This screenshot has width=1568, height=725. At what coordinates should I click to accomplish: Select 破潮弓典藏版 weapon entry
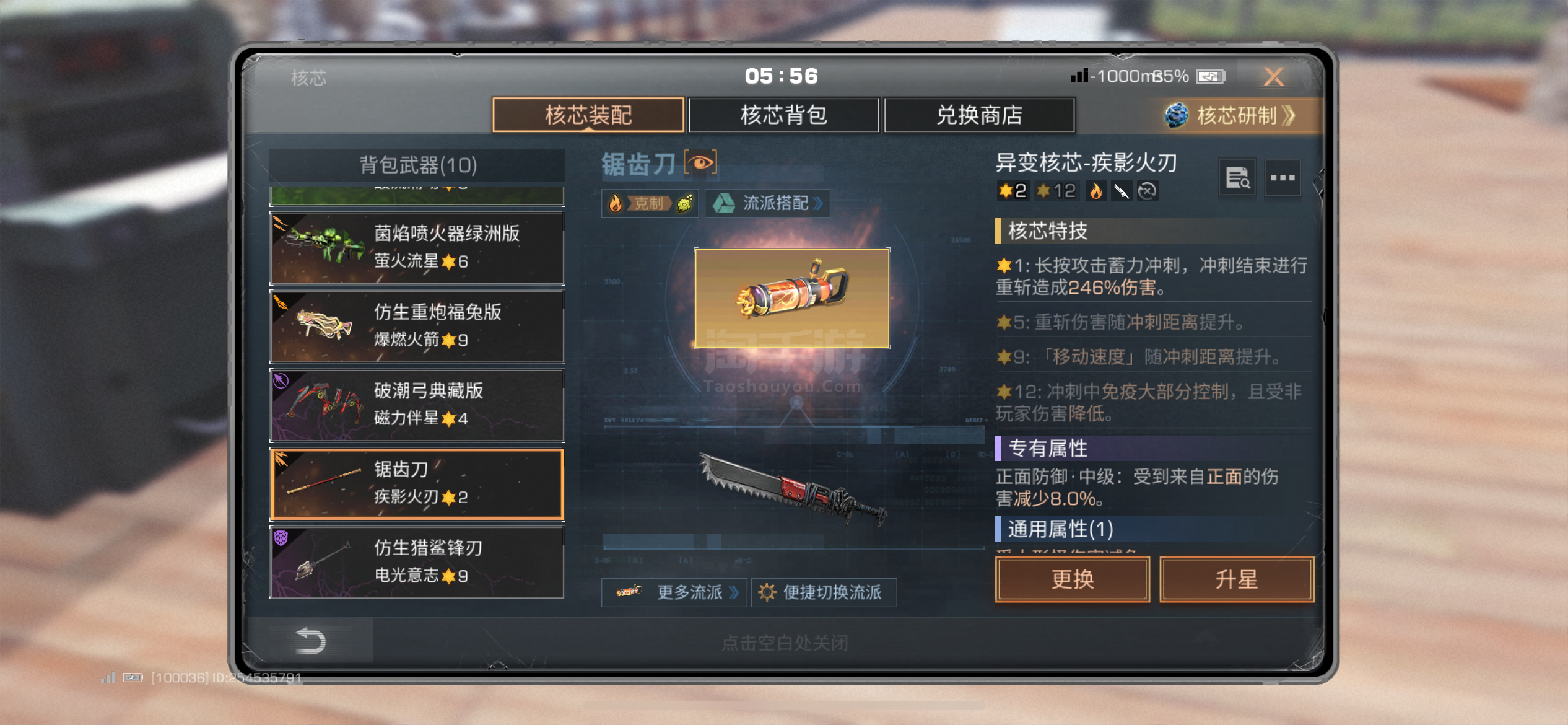tap(417, 405)
